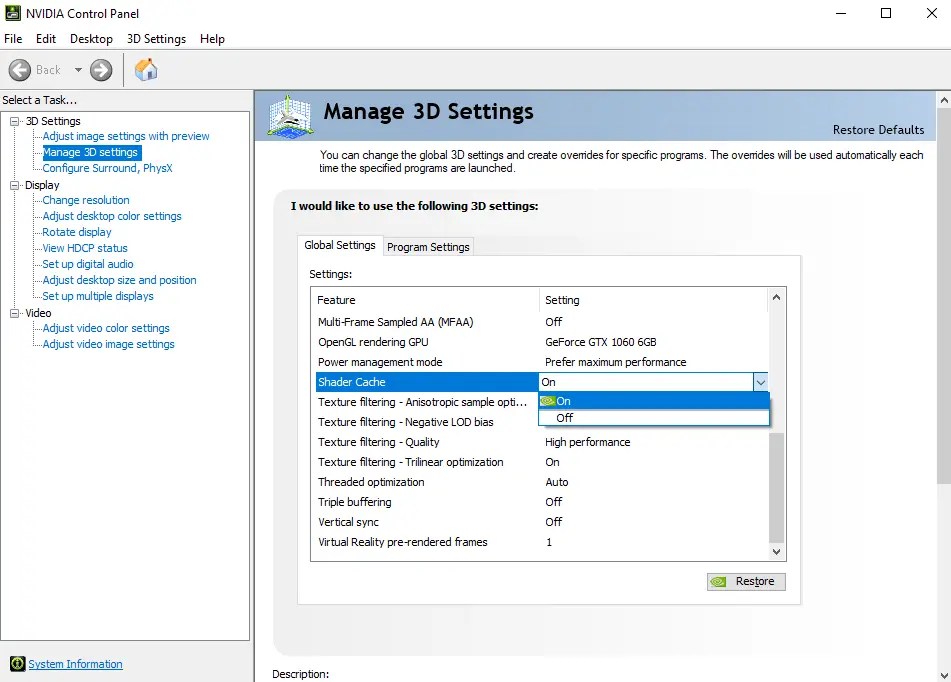
Task: Choose On option in Shader Cache list
Action: (564, 401)
